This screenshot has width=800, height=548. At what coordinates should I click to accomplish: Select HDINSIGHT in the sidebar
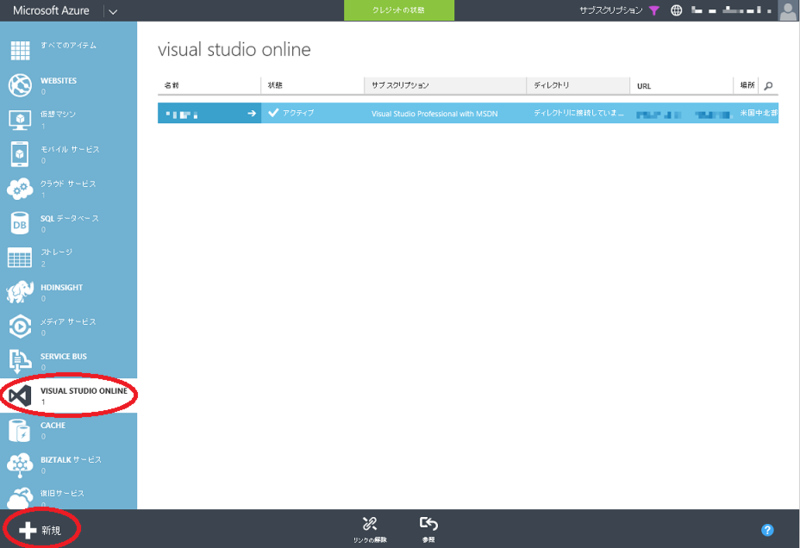[62, 287]
